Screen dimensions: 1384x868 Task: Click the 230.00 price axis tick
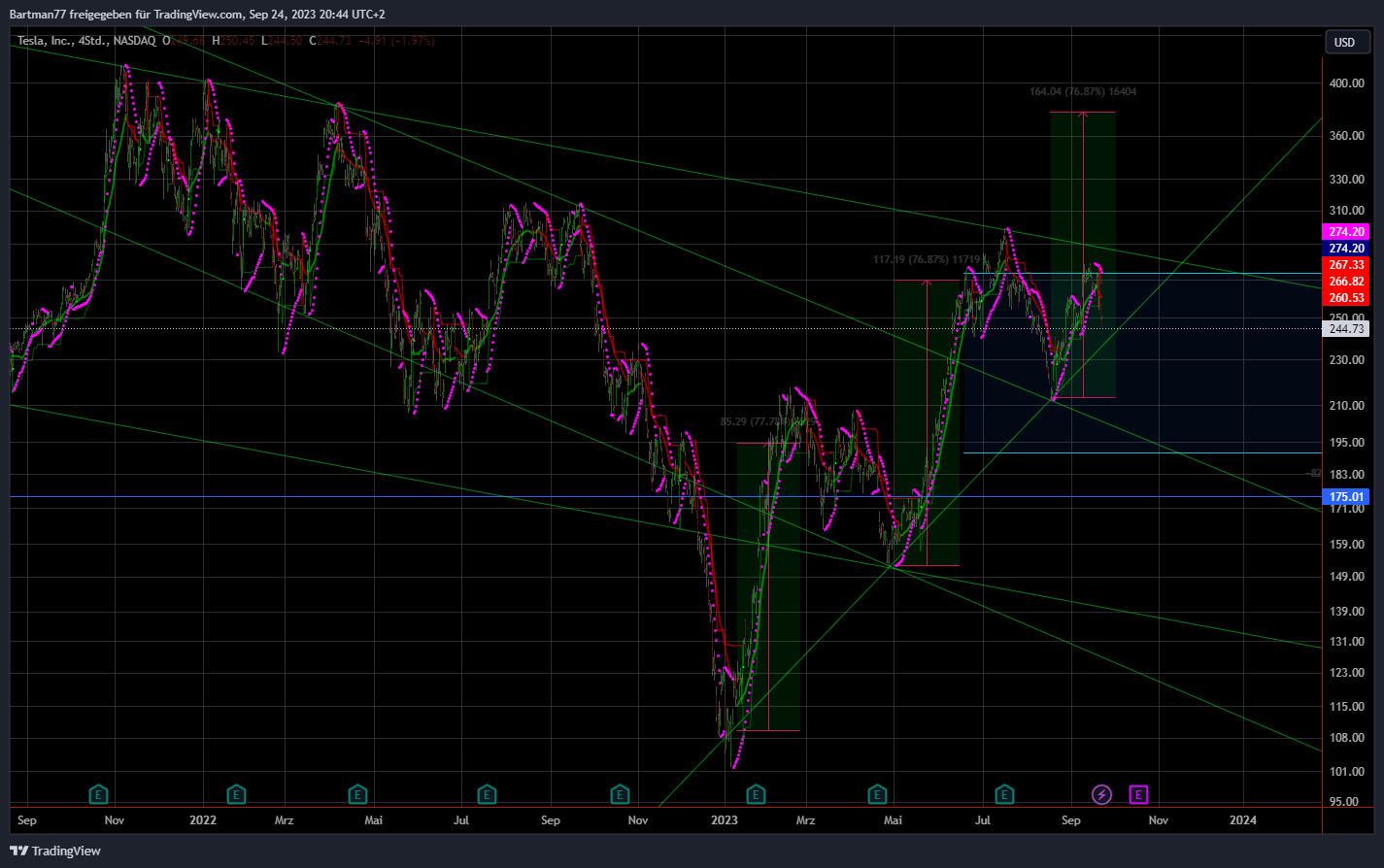coord(1347,360)
